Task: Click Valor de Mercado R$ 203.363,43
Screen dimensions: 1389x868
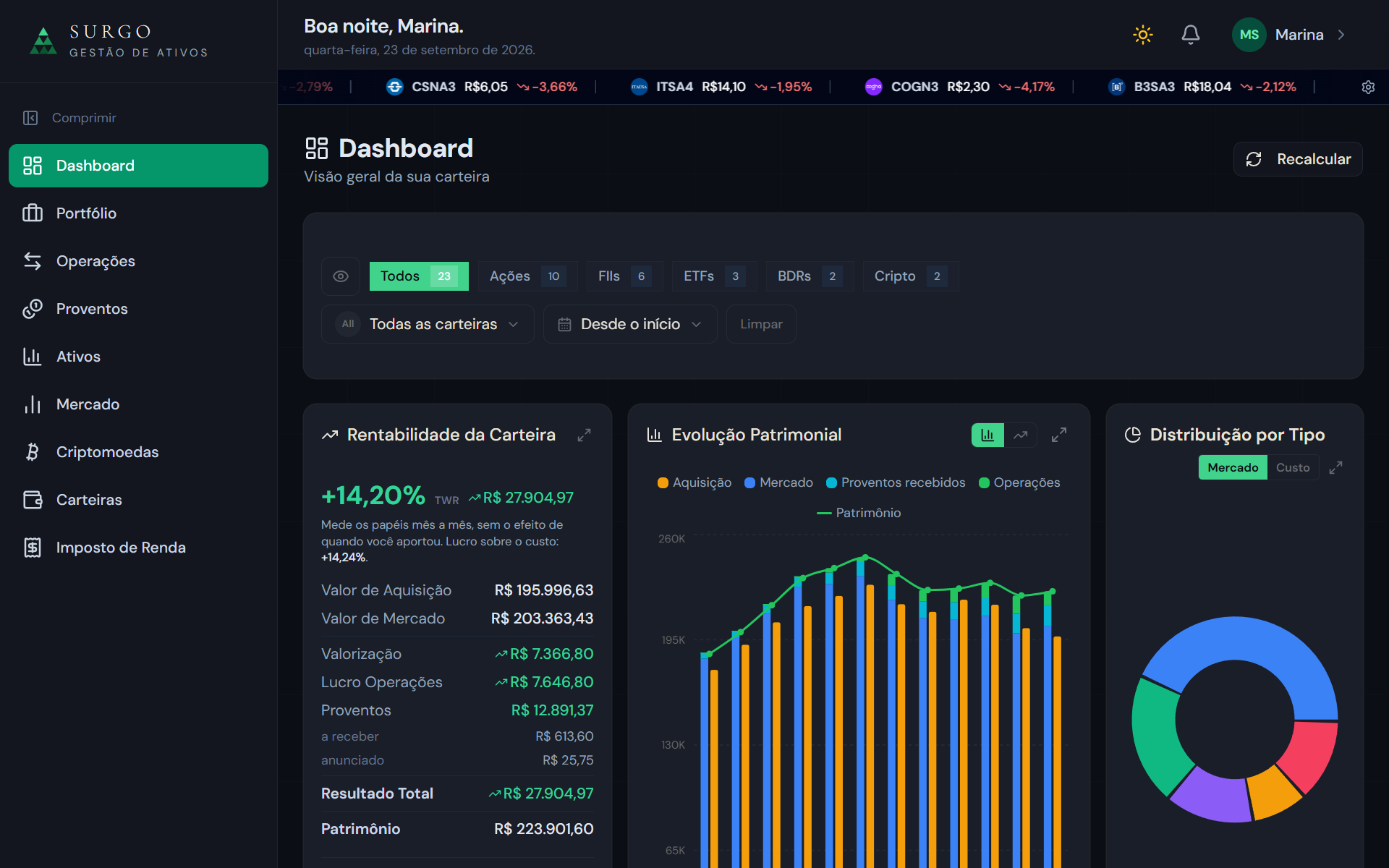Action: pyautogui.click(x=542, y=618)
